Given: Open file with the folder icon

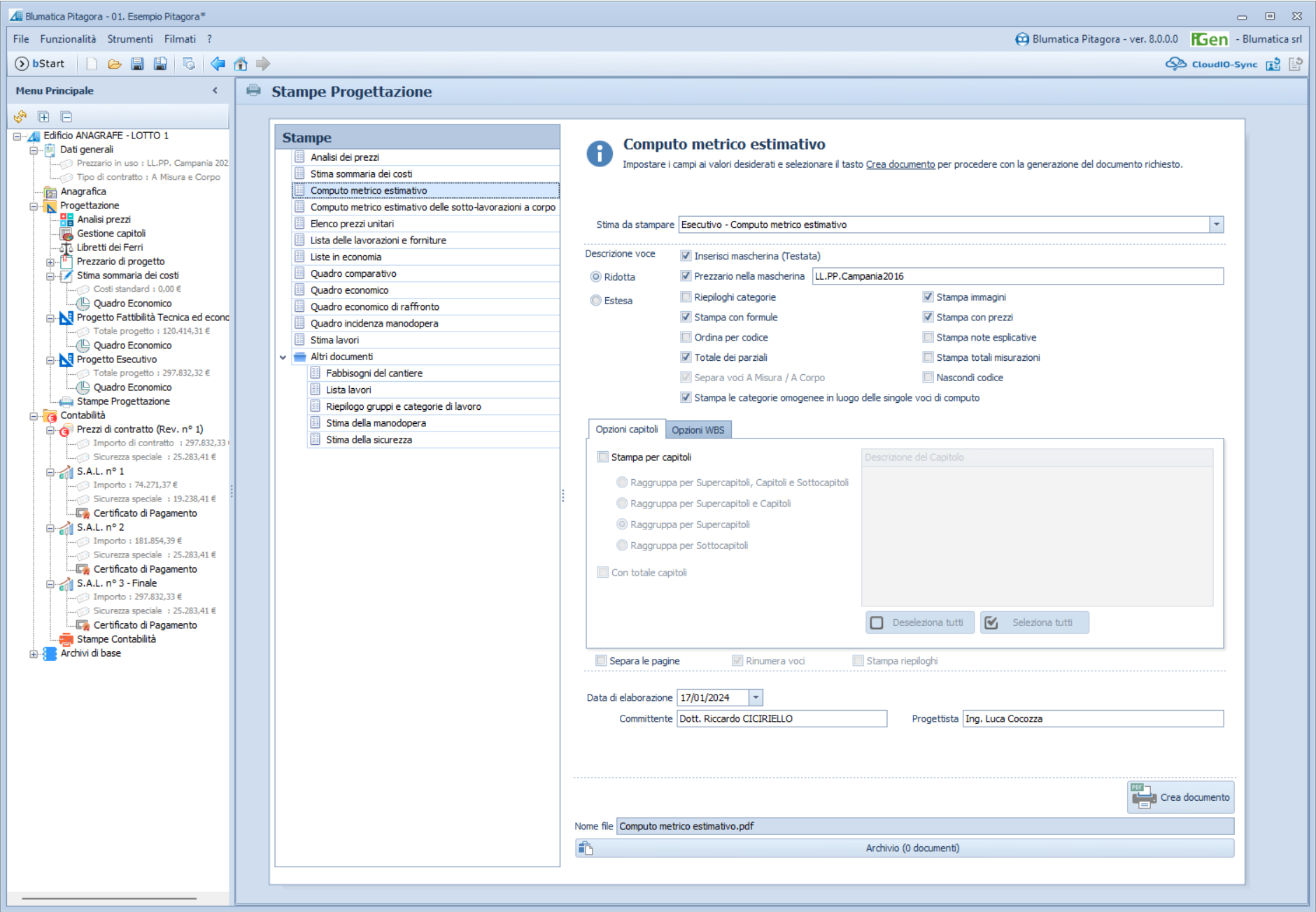Looking at the screenshot, I should point(115,64).
